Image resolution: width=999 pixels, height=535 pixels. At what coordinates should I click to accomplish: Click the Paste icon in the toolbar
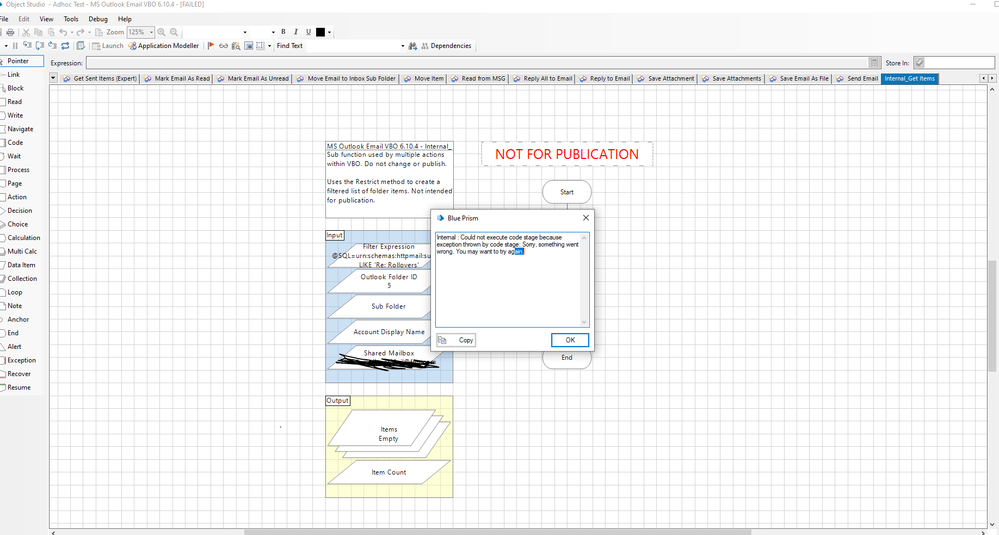coord(51,32)
